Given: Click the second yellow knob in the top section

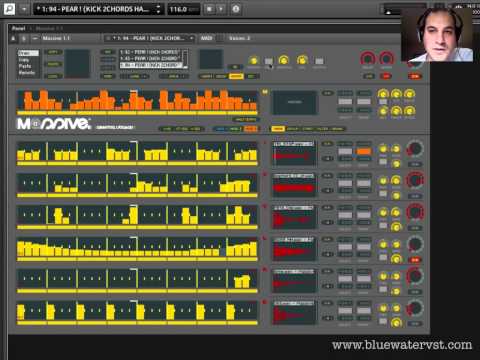Looking at the screenshot, I should [x=284, y=60].
